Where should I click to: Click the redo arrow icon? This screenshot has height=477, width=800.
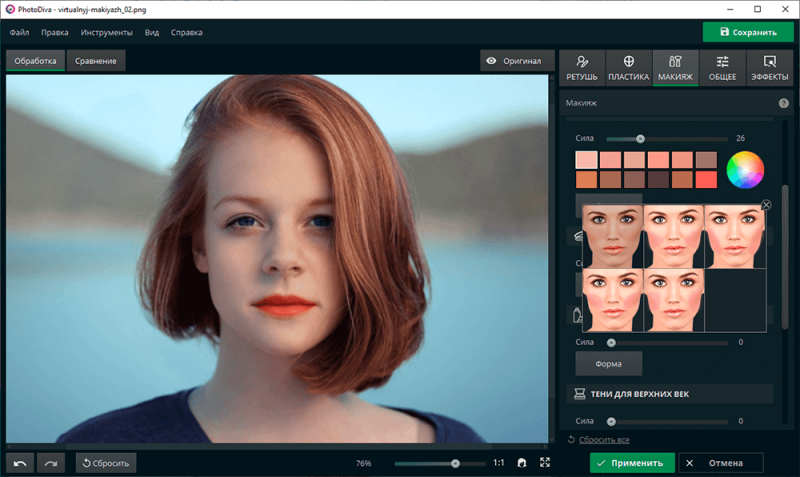pos(50,463)
